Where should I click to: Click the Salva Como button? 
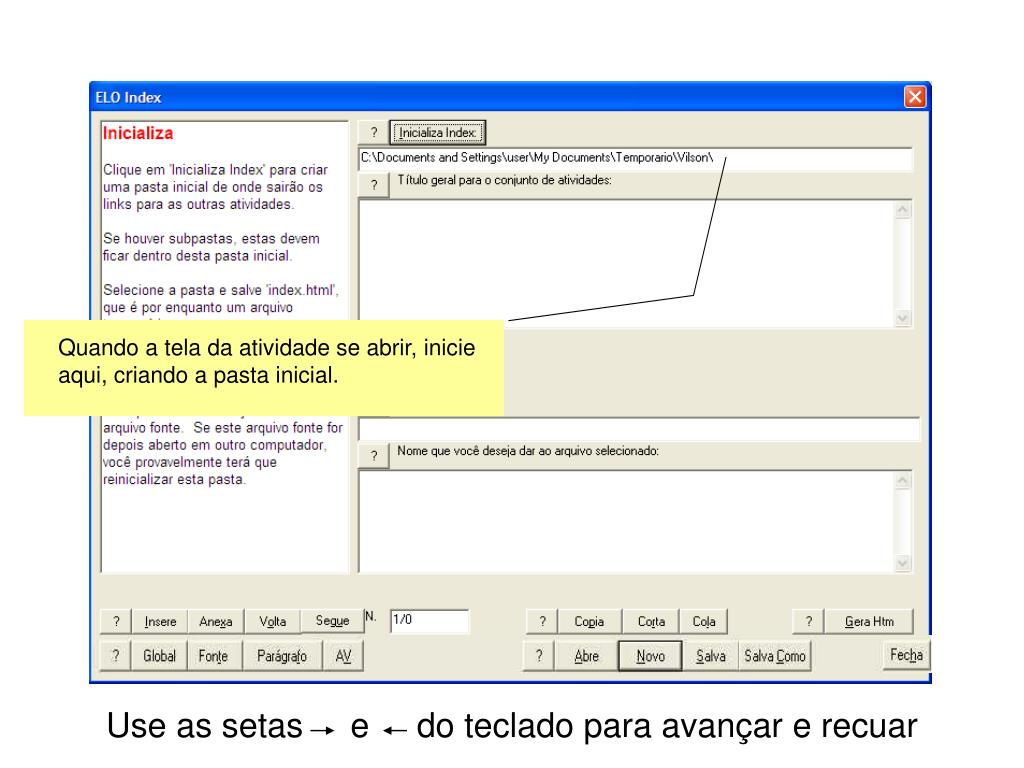coord(775,656)
